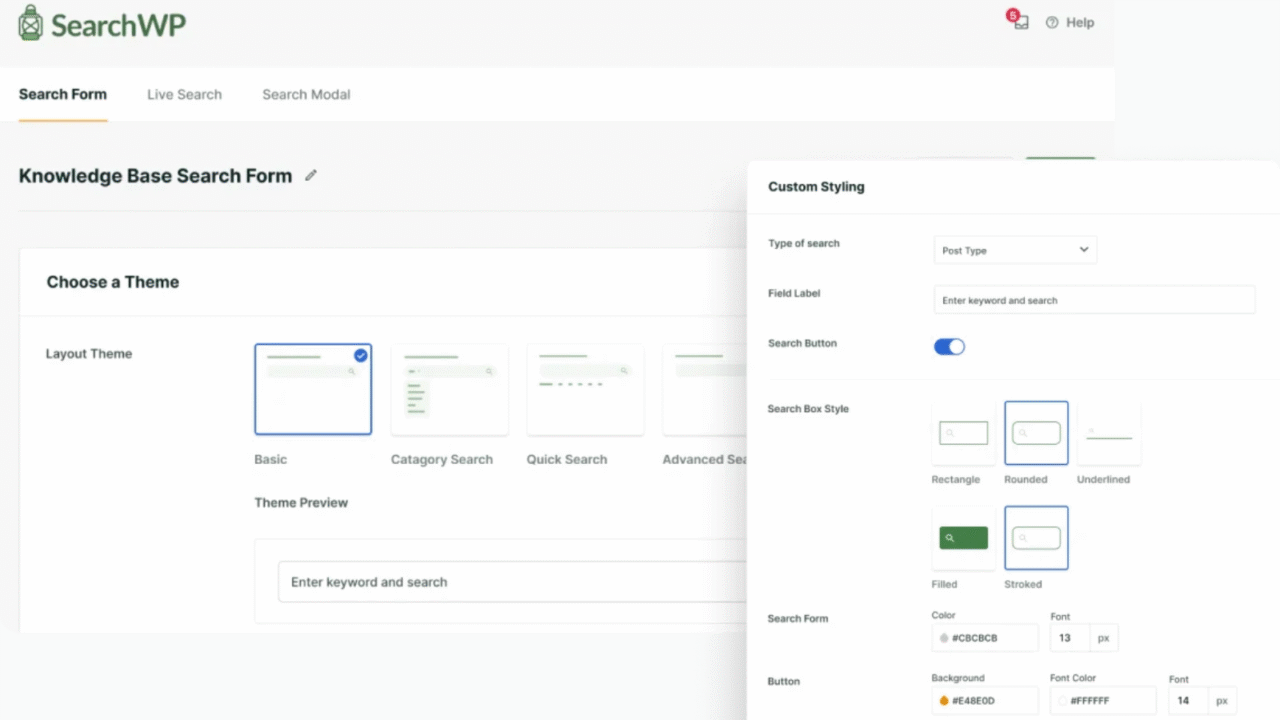1280x720 pixels.
Task: Toggle the Search Button switch
Action: [949, 346]
